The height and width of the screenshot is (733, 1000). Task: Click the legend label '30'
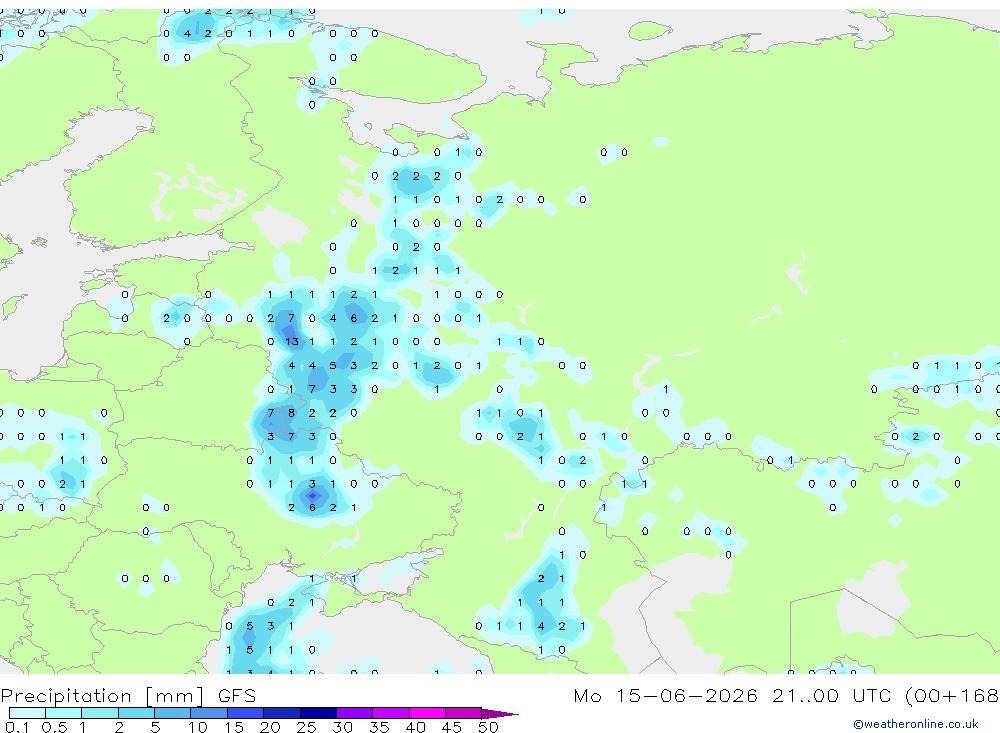(x=343, y=727)
